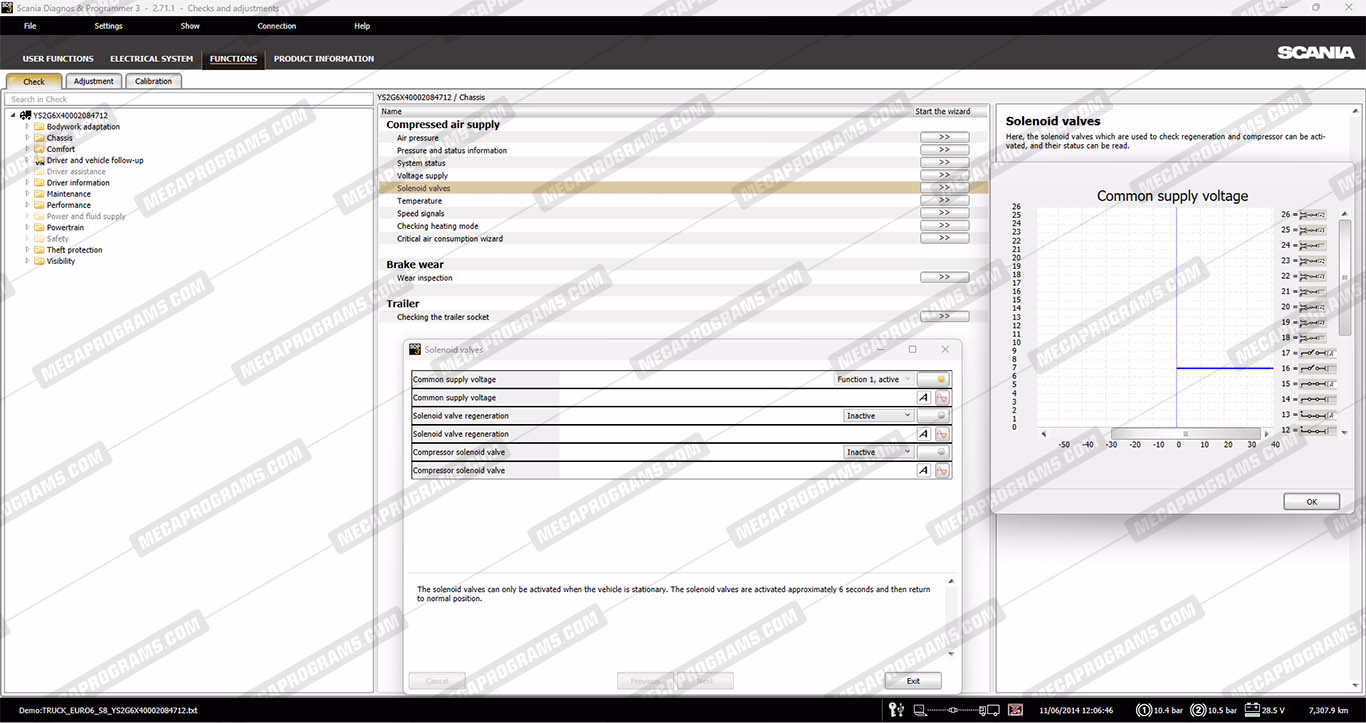This screenshot has width=1366, height=723.
Task: Click the Scania logo in the header
Action: tap(1315, 52)
